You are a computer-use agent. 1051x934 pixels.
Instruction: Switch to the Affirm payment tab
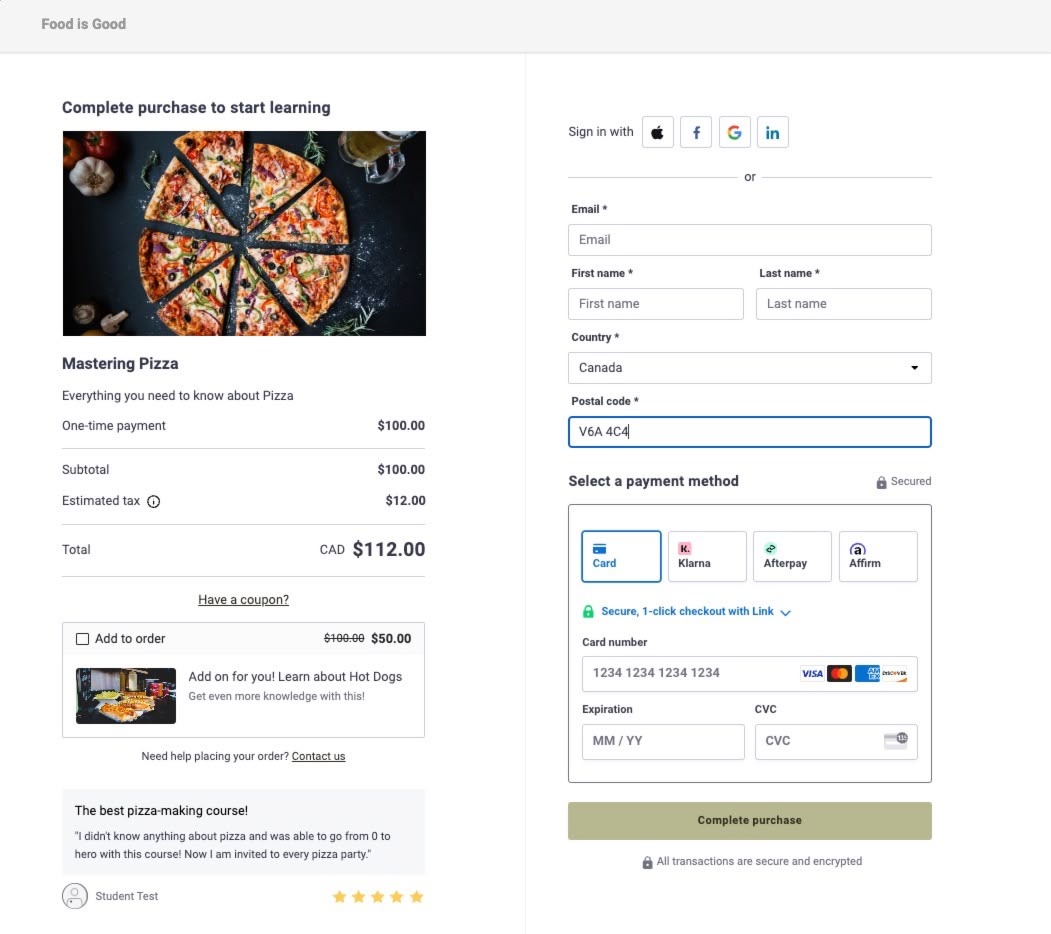click(x=878, y=555)
